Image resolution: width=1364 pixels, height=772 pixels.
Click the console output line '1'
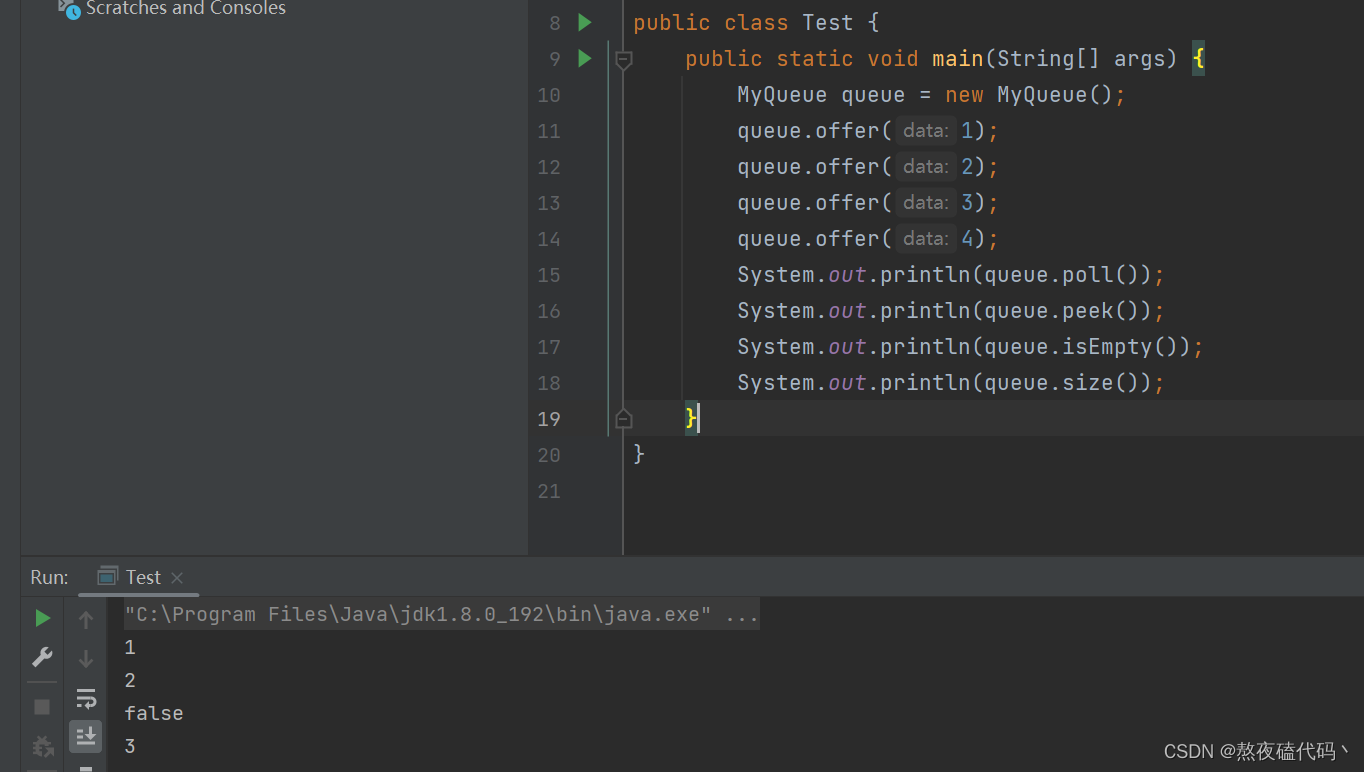tap(130, 647)
